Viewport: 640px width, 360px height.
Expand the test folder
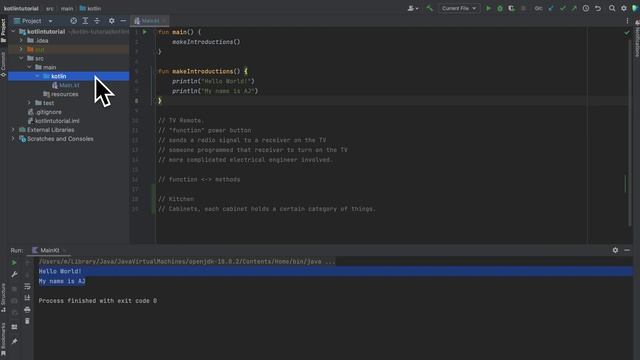click(29, 103)
